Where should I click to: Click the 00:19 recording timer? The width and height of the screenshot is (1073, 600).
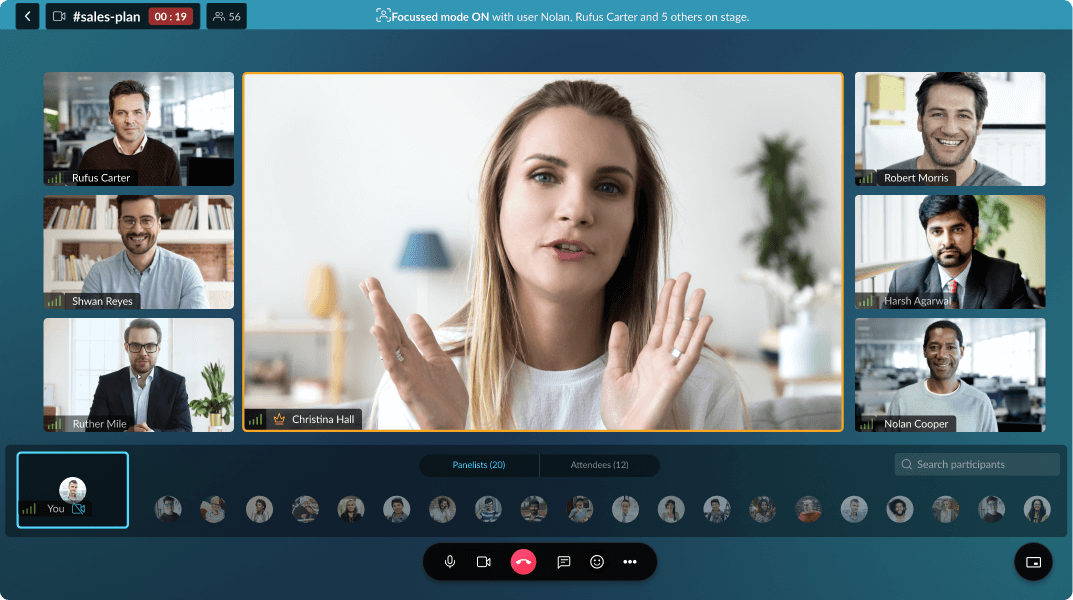point(170,16)
